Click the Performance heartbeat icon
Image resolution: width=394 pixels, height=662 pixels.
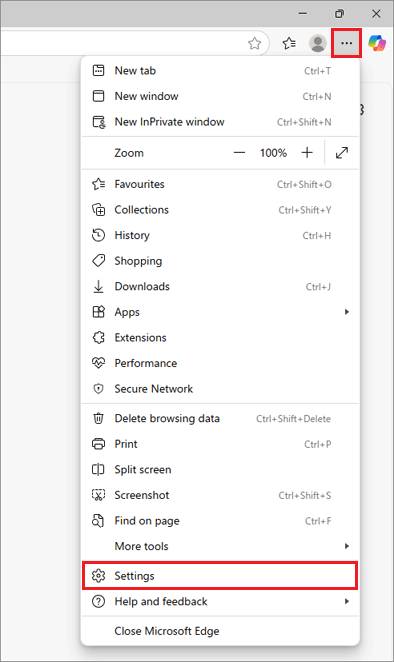(x=98, y=363)
